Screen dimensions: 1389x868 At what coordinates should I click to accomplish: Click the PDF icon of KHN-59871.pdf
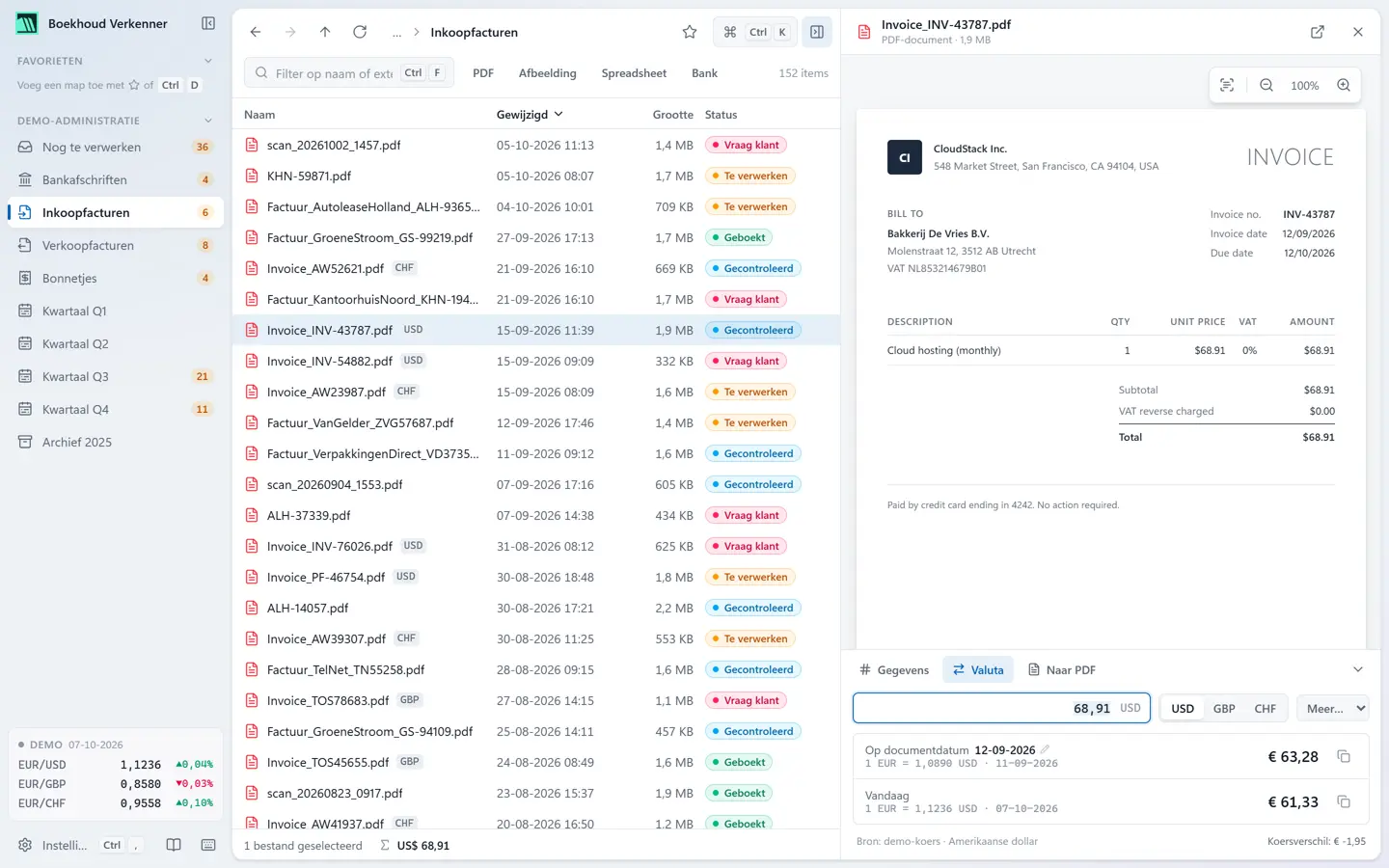(x=252, y=176)
